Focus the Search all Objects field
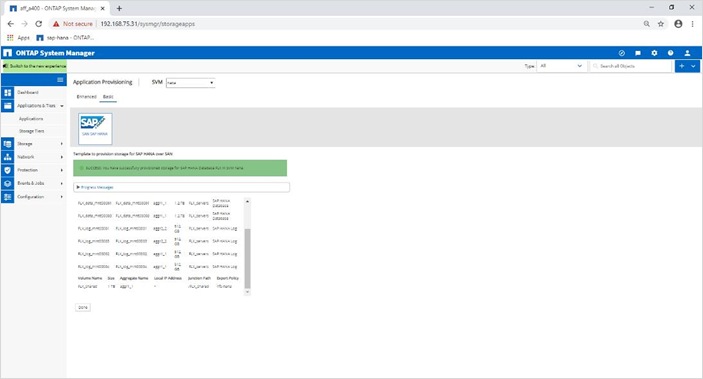Viewport: 703px width, 379px height. click(631, 66)
